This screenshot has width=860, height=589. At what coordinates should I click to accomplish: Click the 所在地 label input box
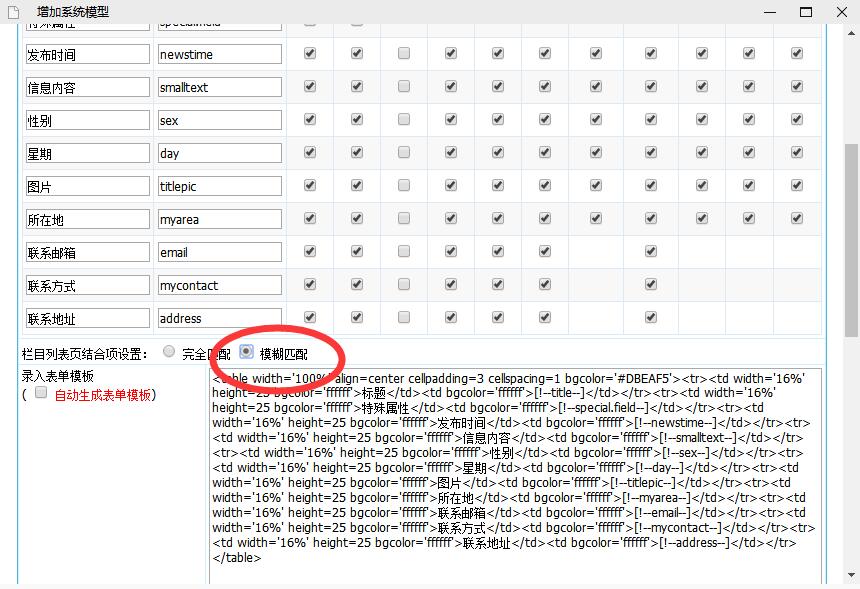87,219
